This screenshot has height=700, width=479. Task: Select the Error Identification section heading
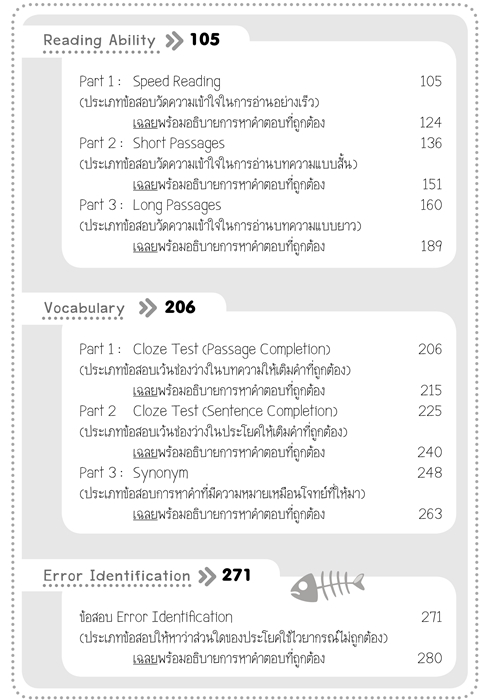click(117, 576)
